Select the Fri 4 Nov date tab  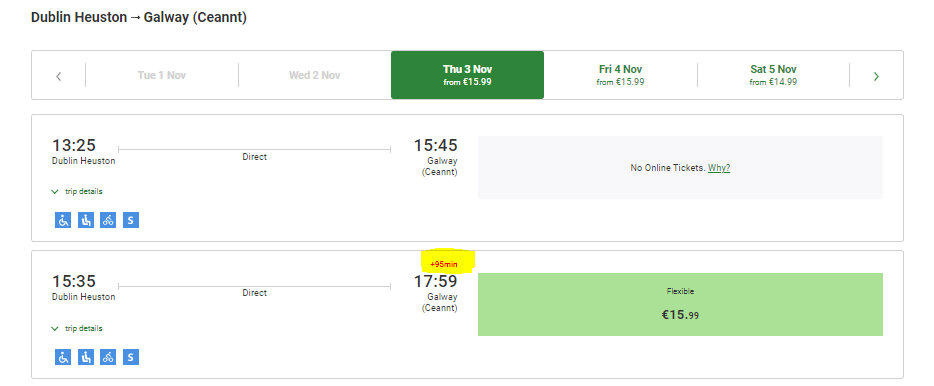click(x=620, y=75)
